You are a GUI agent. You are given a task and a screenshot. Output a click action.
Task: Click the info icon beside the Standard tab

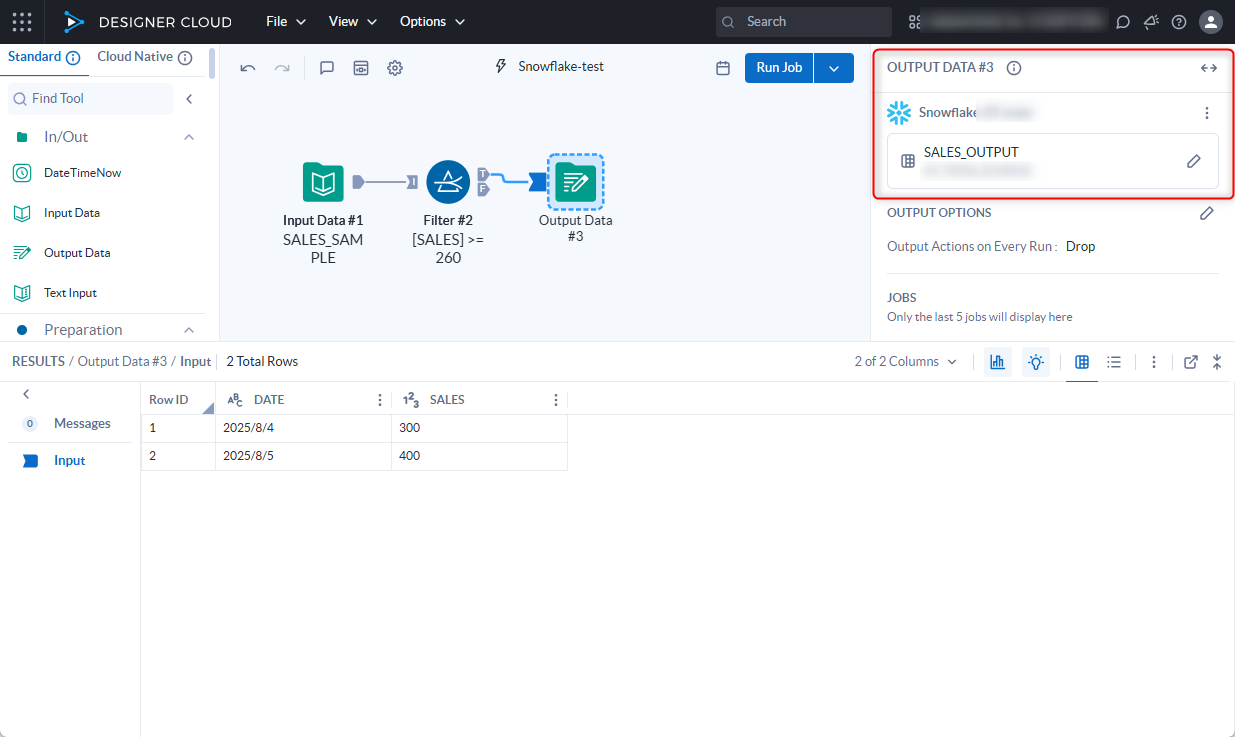[73, 58]
